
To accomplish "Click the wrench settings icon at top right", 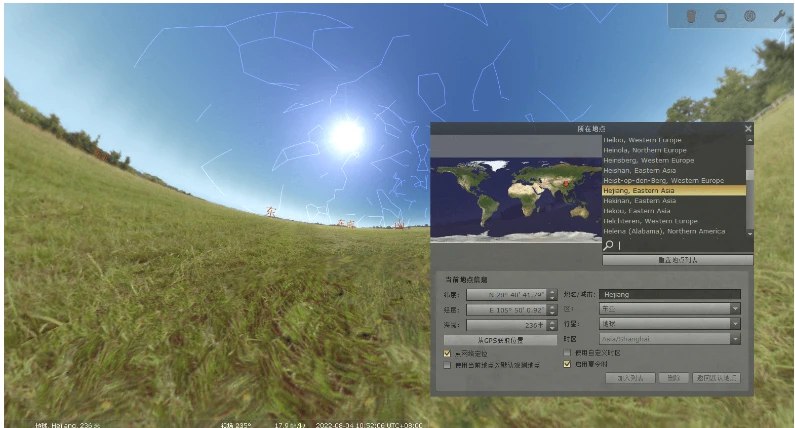I will click(x=778, y=16).
